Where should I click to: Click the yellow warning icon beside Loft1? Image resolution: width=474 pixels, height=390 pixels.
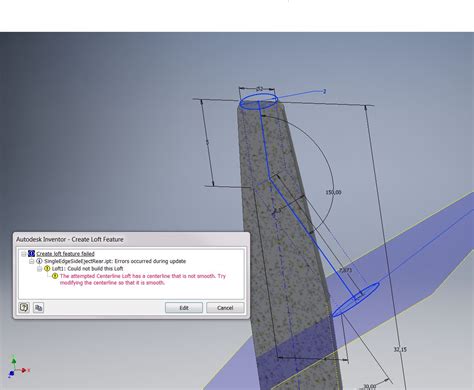[x=47, y=268]
